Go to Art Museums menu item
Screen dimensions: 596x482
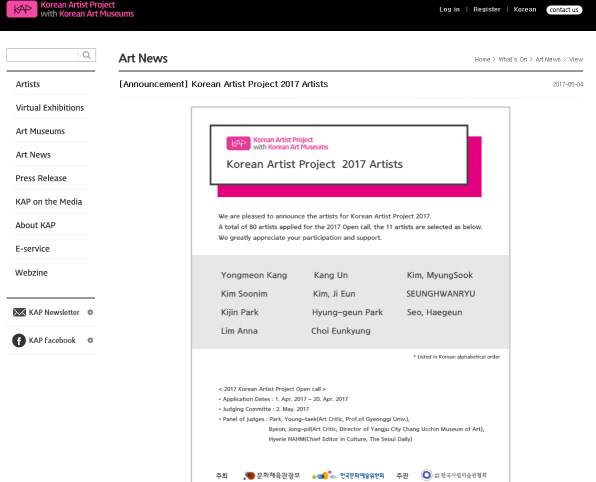click(x=40, y=131)
